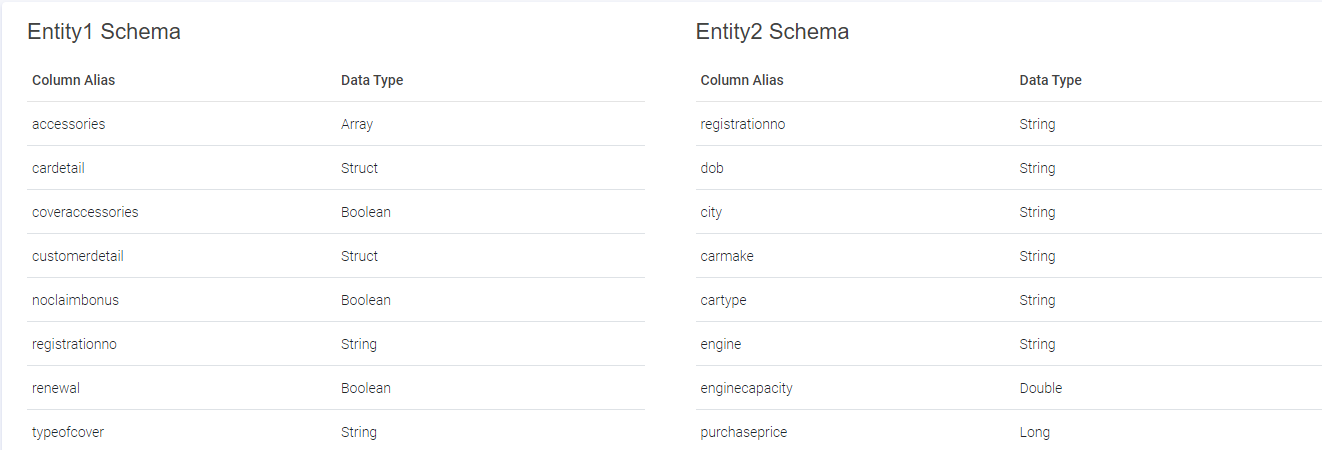Viewport: 1322px width, 450px height.
Task: Select the noclaimbonus row
Action: (x=336, y=300)
